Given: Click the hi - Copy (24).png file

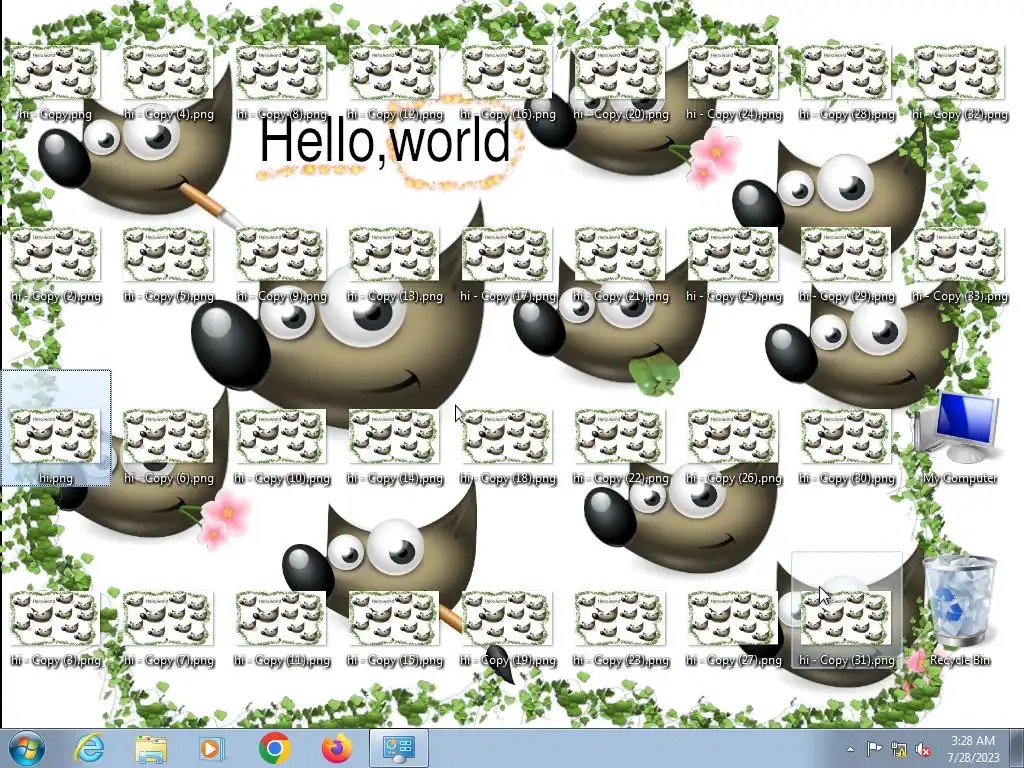Looking at the screenshot, I should click(733, 82).
